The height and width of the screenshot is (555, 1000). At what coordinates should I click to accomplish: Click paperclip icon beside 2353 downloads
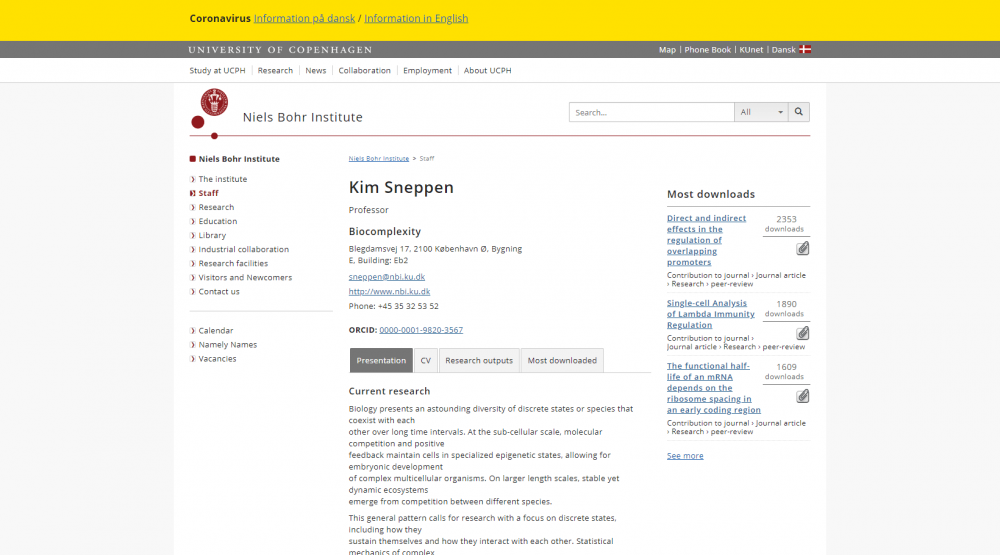pos(802,248)
